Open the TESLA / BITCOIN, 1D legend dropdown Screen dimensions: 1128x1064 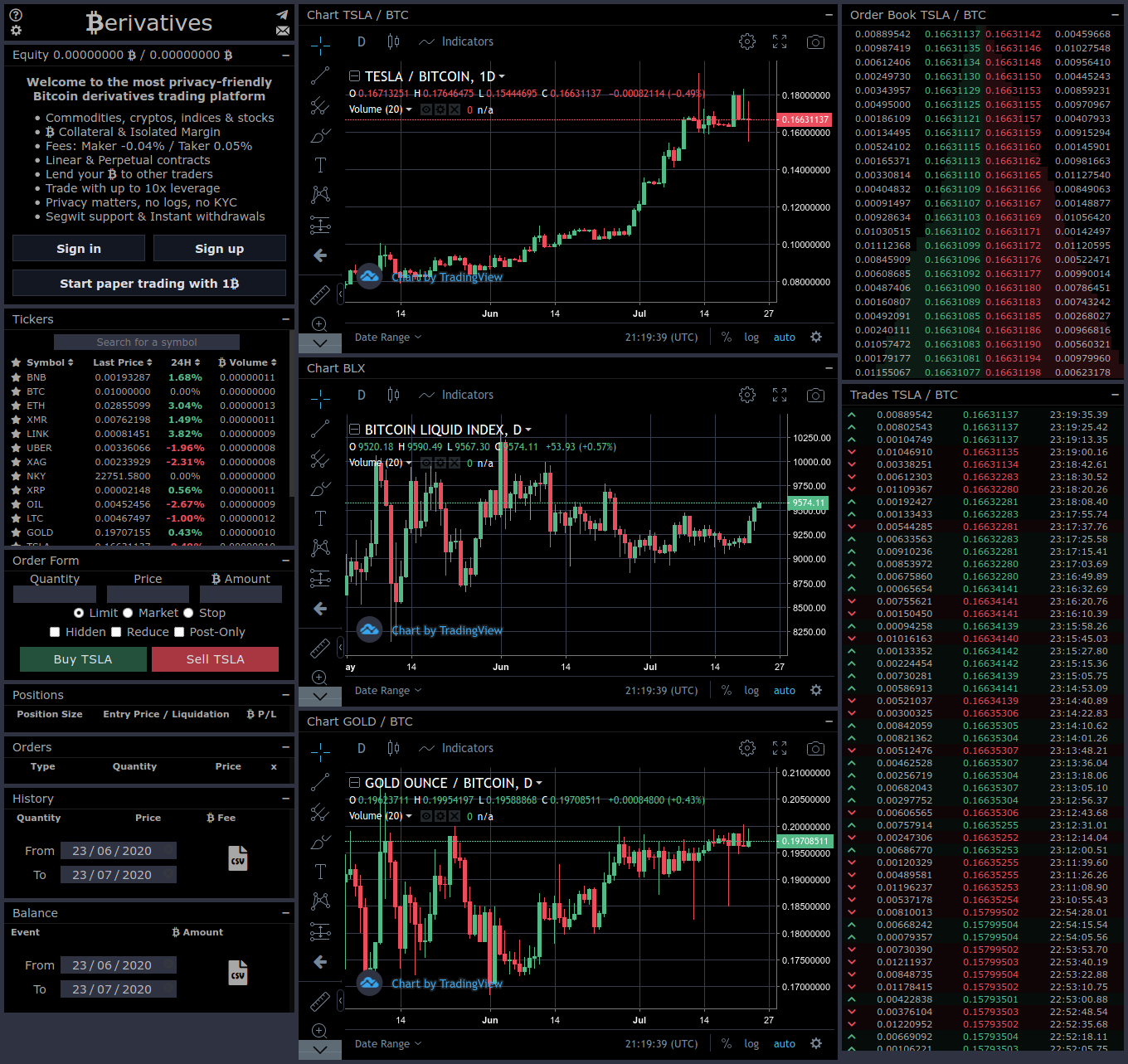coord(502,76)
